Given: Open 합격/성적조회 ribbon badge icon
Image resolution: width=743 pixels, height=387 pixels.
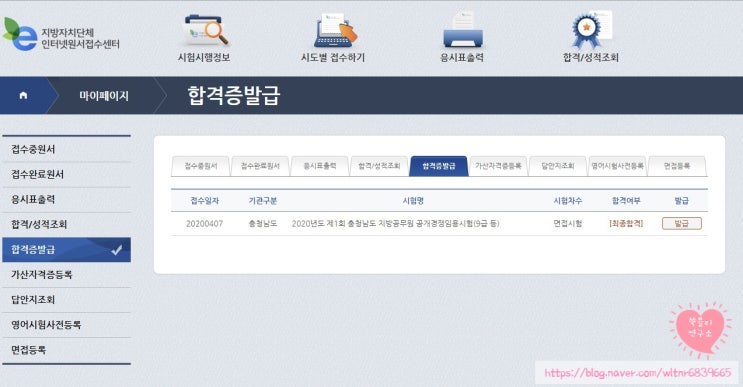Looking at the screenshot, I should coord(591,29).
